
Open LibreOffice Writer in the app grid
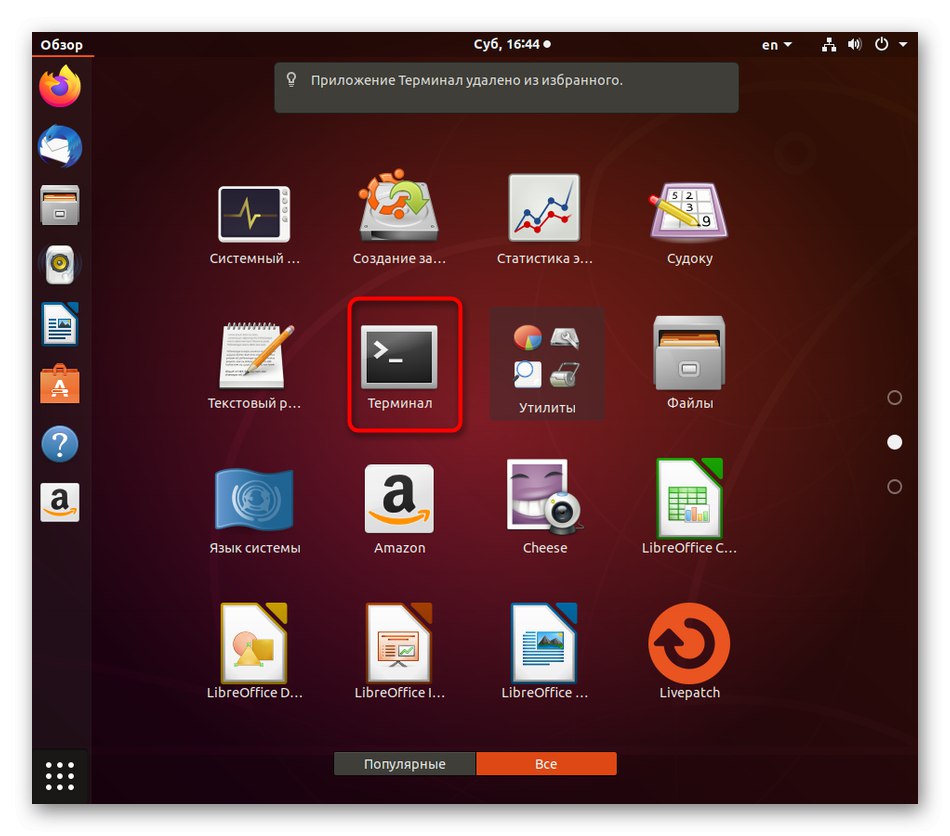click(x=545, y=652)
